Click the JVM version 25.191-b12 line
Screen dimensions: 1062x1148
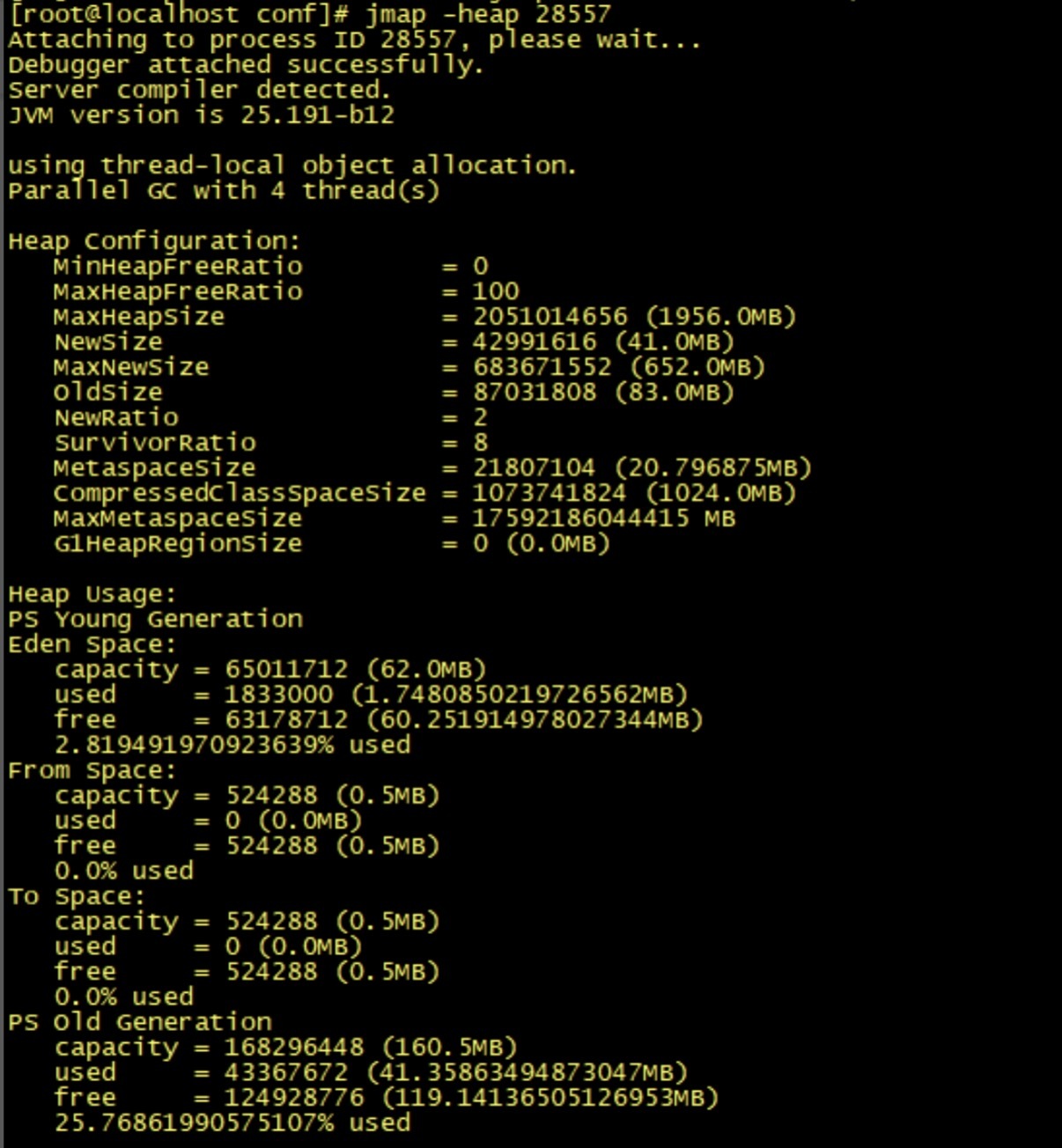202,114
